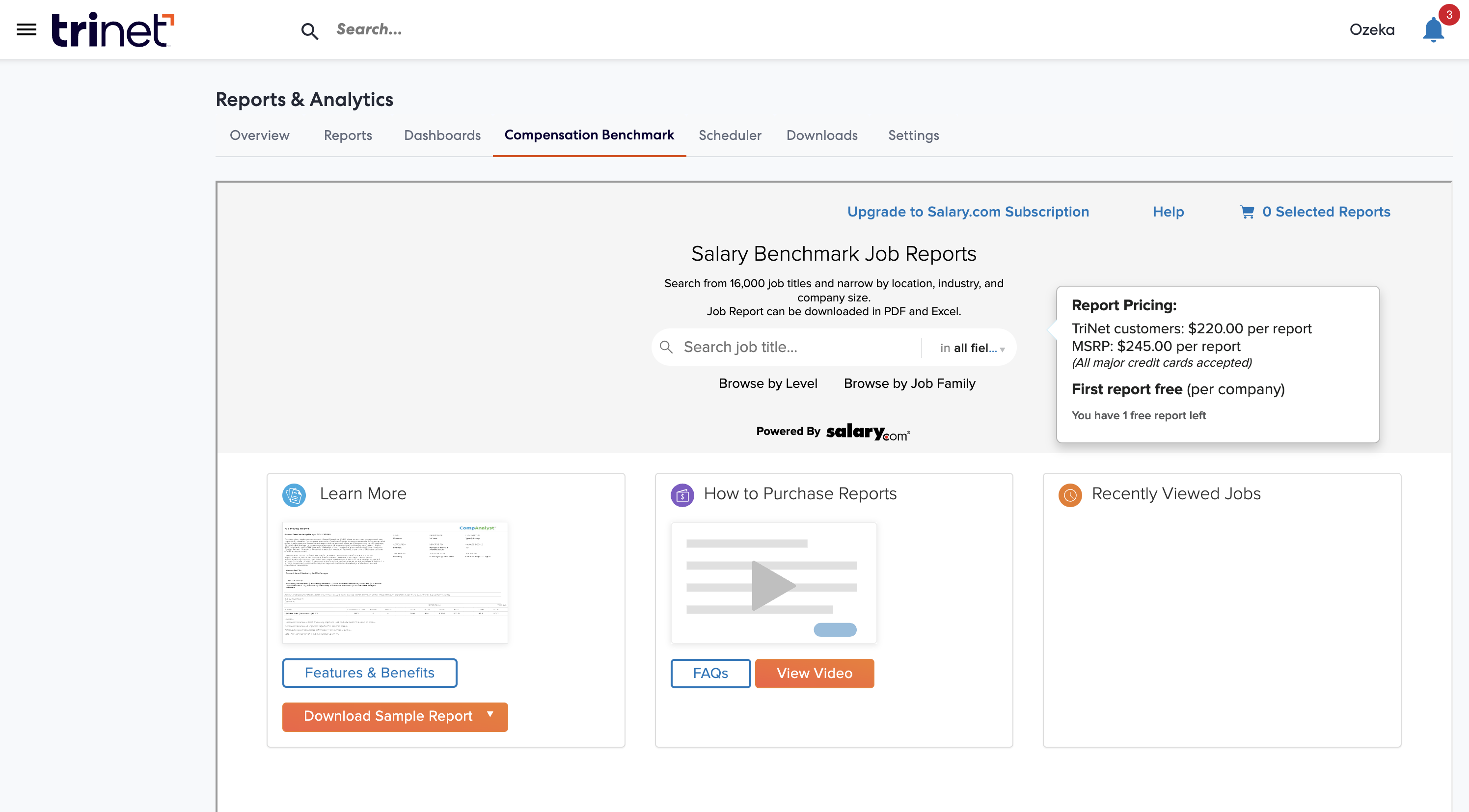This screenshot has width=1469, height=812.
Task: Open the Settings tab
Action: 914,135
